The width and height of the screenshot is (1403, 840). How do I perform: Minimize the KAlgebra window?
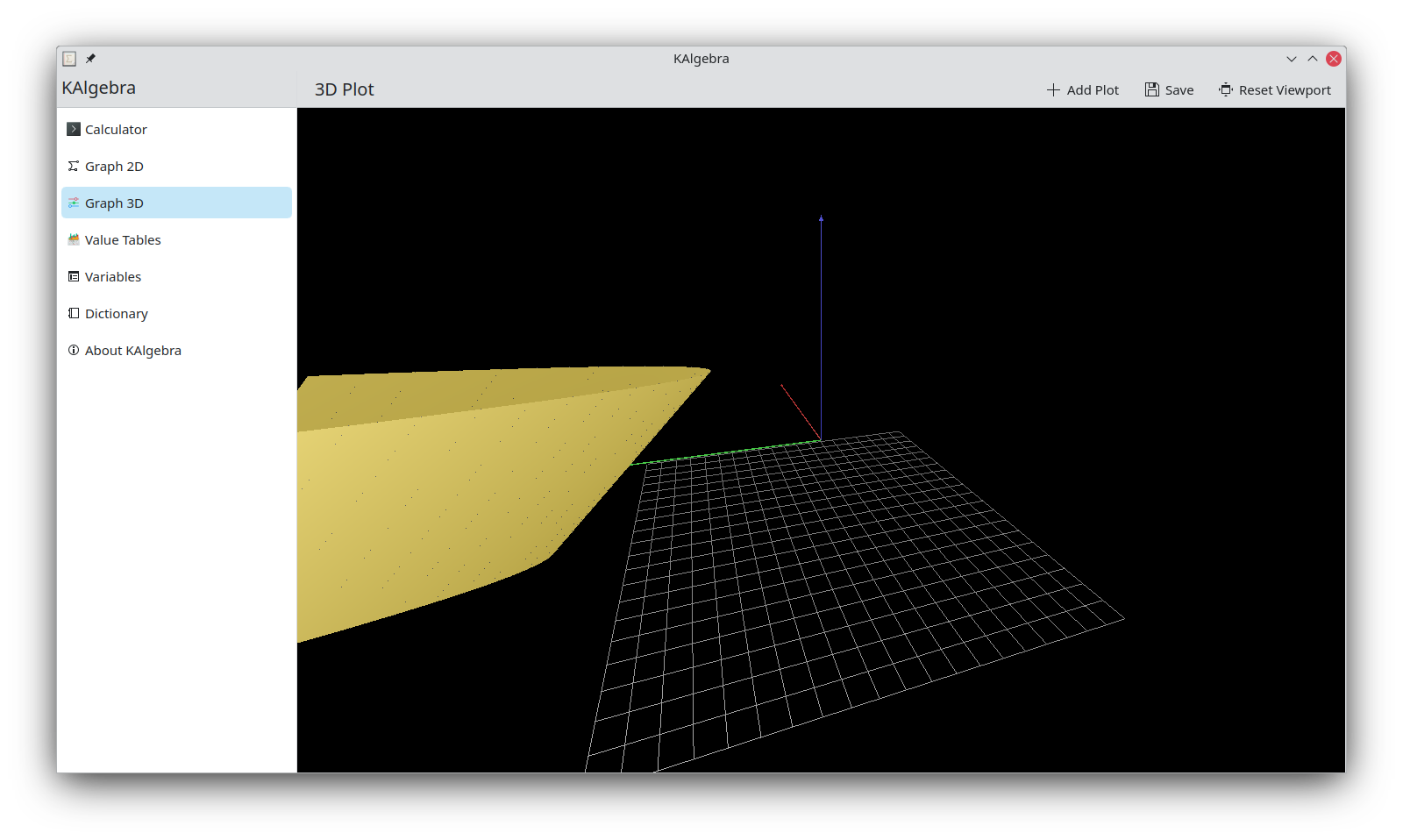click(1292, 59)
